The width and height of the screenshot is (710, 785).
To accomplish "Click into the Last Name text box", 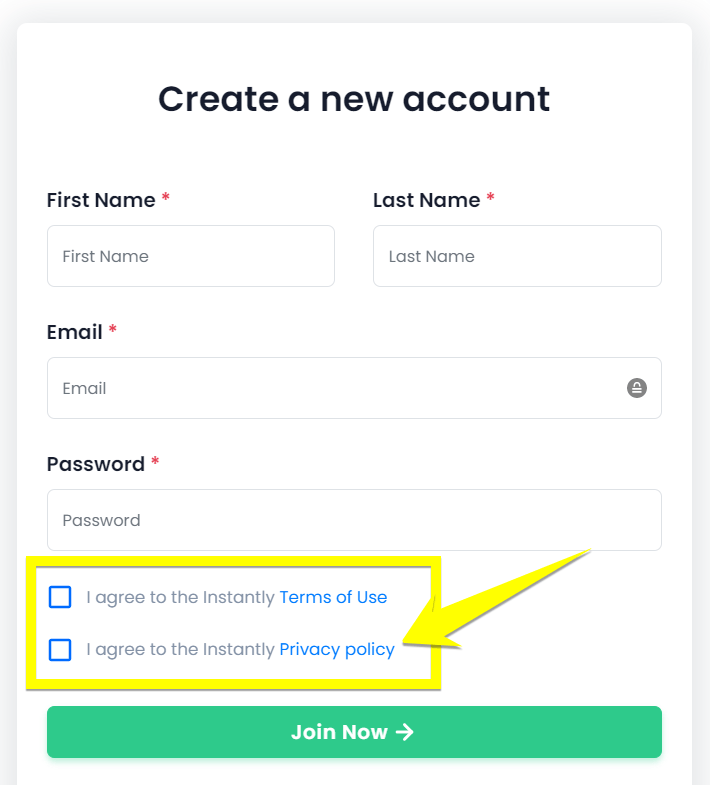I will tap(517, 256).
